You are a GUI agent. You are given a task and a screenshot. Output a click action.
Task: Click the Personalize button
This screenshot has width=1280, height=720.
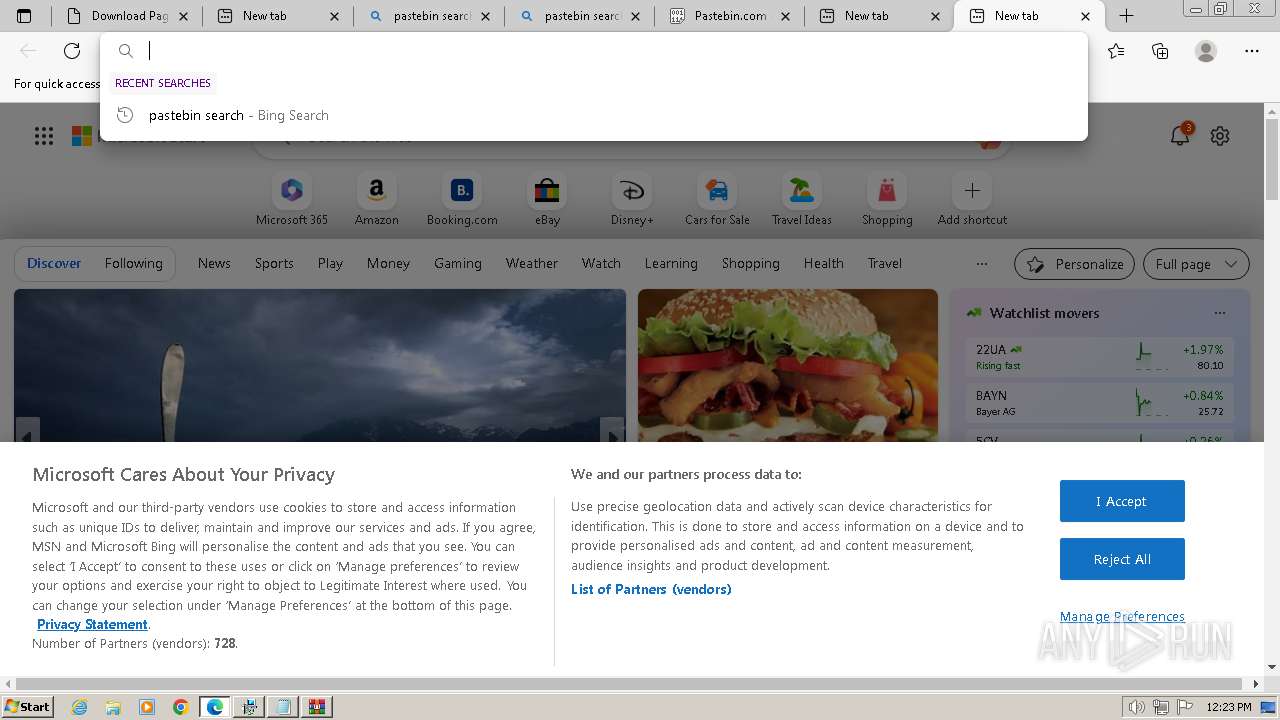coord(1074,264)
